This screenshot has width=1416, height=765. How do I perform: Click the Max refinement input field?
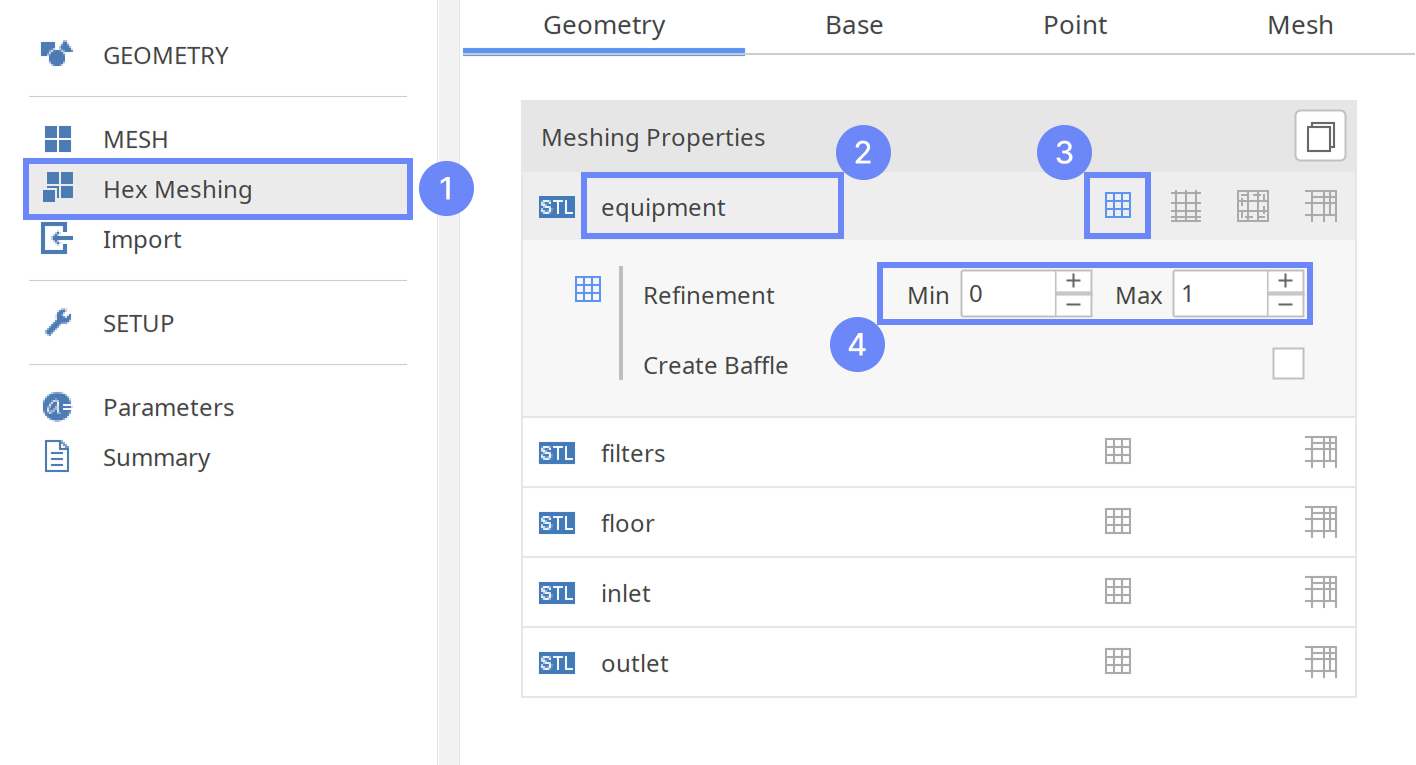pos(1219,295)
